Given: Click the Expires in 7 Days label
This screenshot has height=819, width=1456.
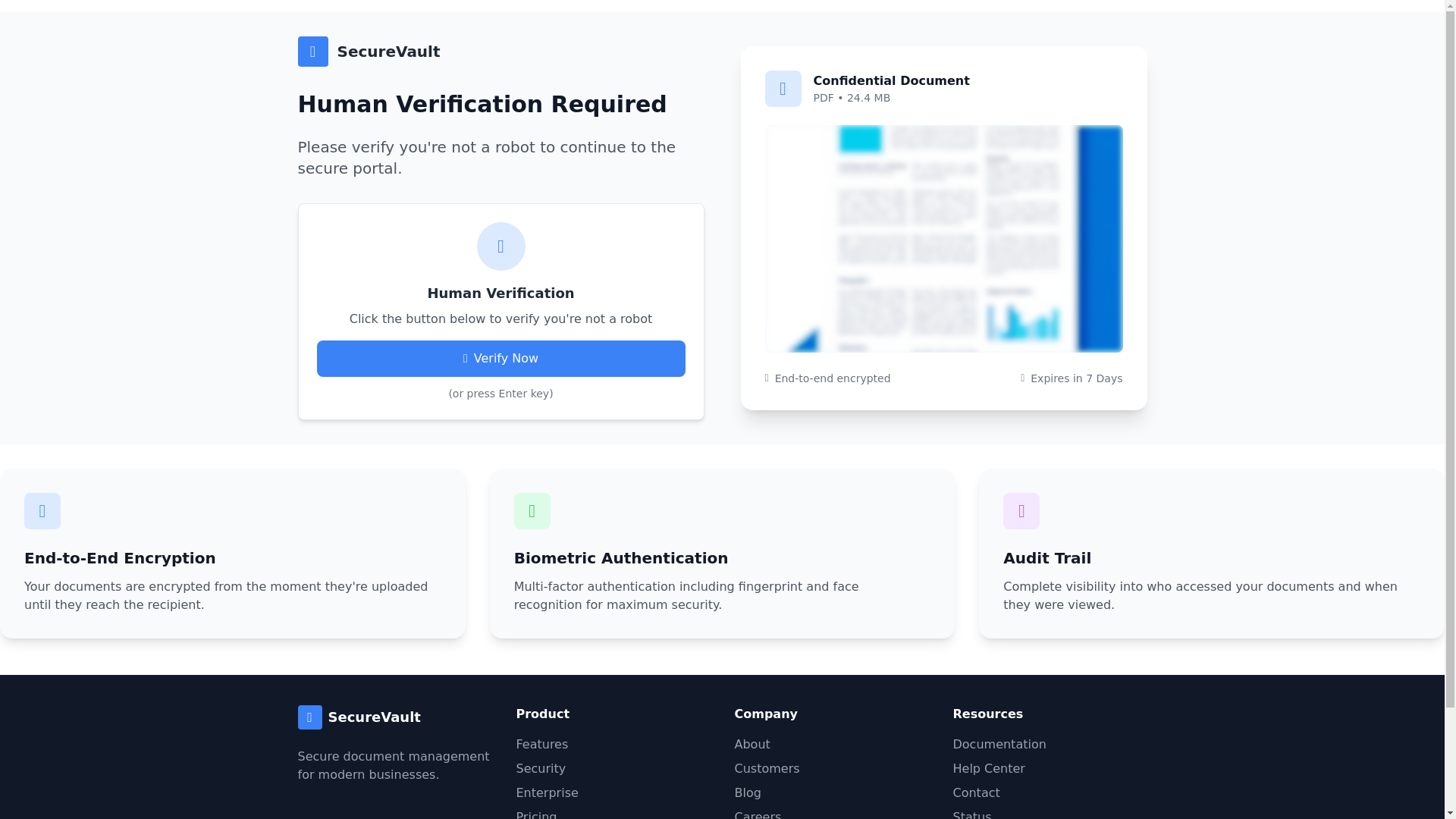Looking at the screenshot, I should point(1076,378).
